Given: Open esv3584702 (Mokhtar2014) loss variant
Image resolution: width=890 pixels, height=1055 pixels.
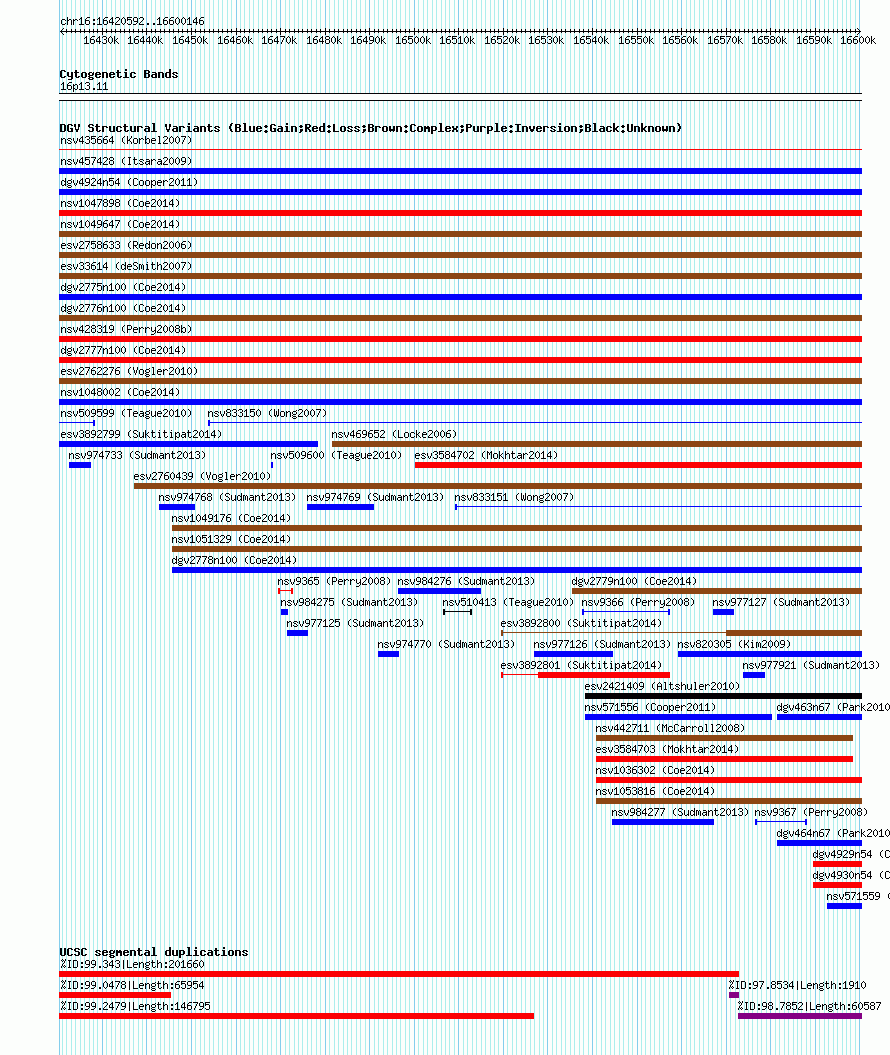Looking at the screenshot, I should coord(486,455).
